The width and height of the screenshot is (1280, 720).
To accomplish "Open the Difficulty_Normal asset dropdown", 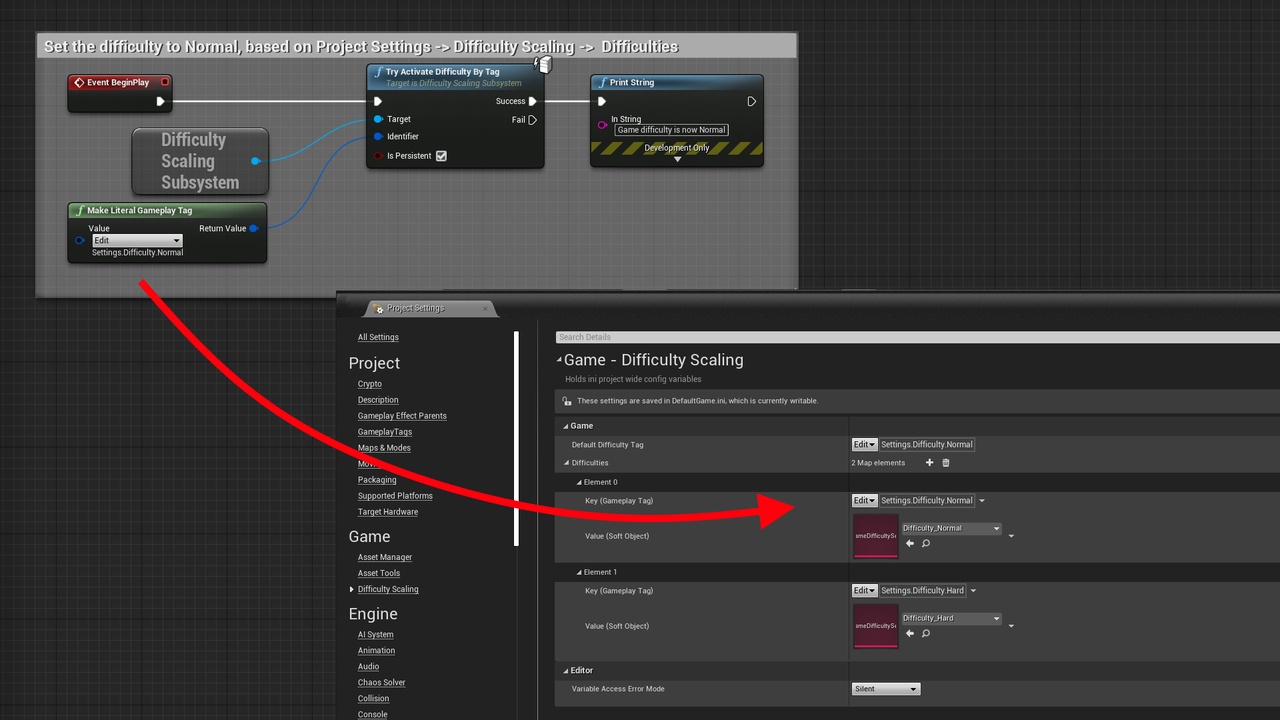I will pos(951,528).
